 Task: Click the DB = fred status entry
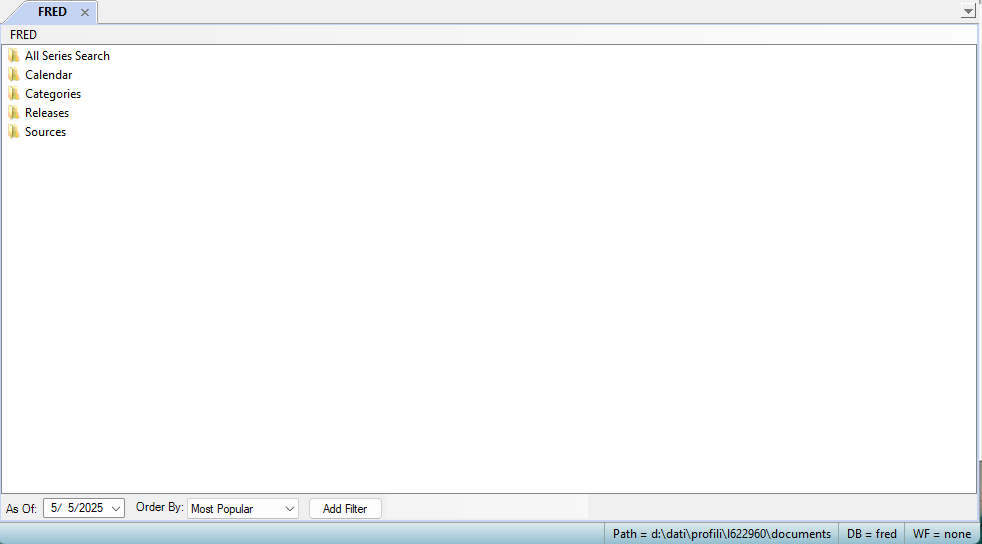click(871, 534)
